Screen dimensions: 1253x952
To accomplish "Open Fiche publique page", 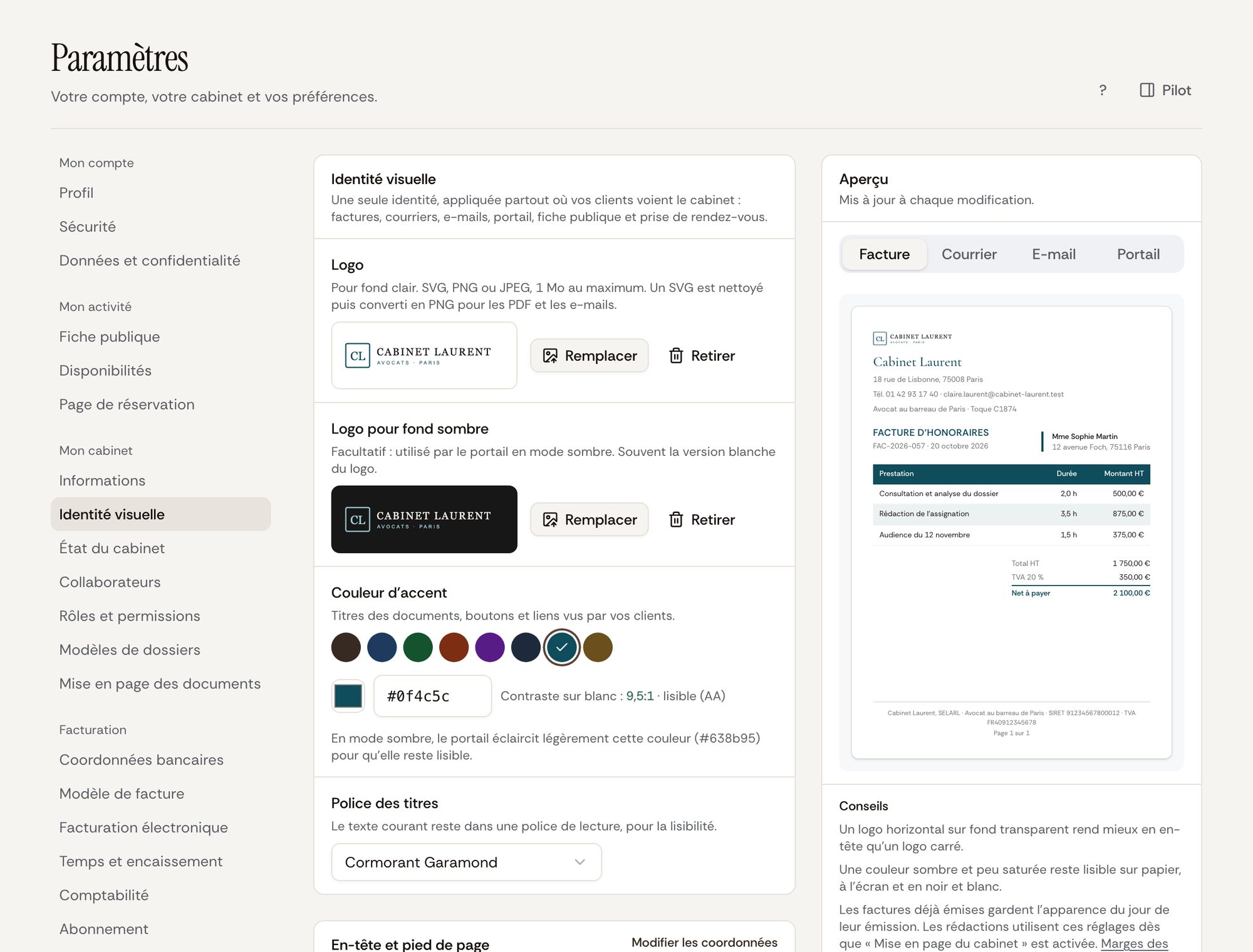I will [160, 337].
